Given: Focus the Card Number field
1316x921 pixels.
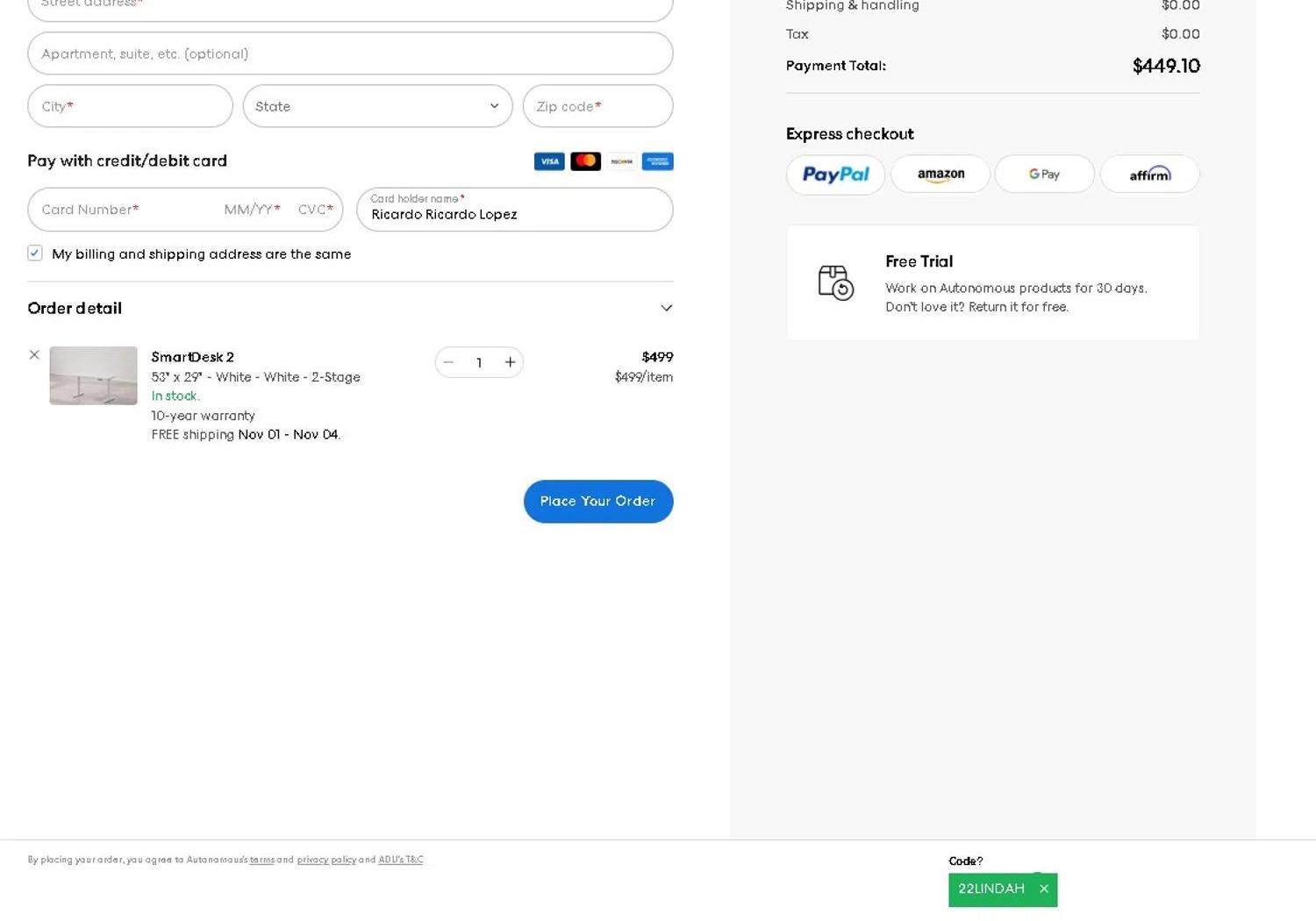Looking at the screenshot, I should tap(123, 210).
